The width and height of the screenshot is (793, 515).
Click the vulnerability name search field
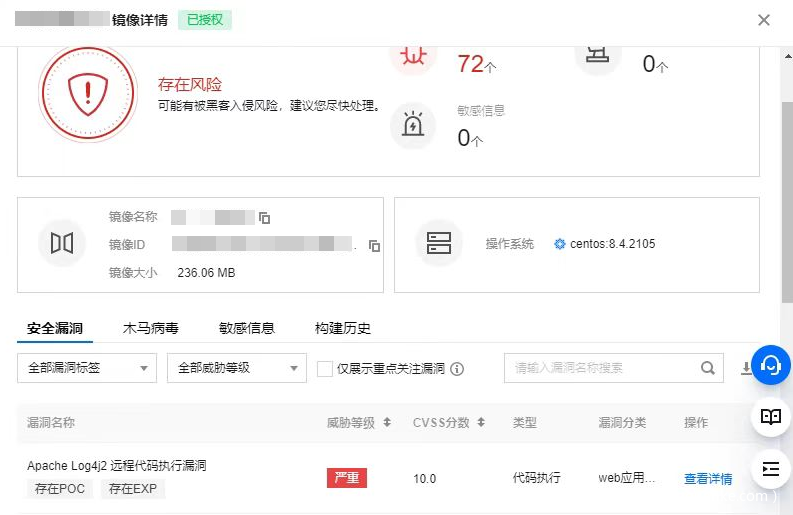[600, 368]
